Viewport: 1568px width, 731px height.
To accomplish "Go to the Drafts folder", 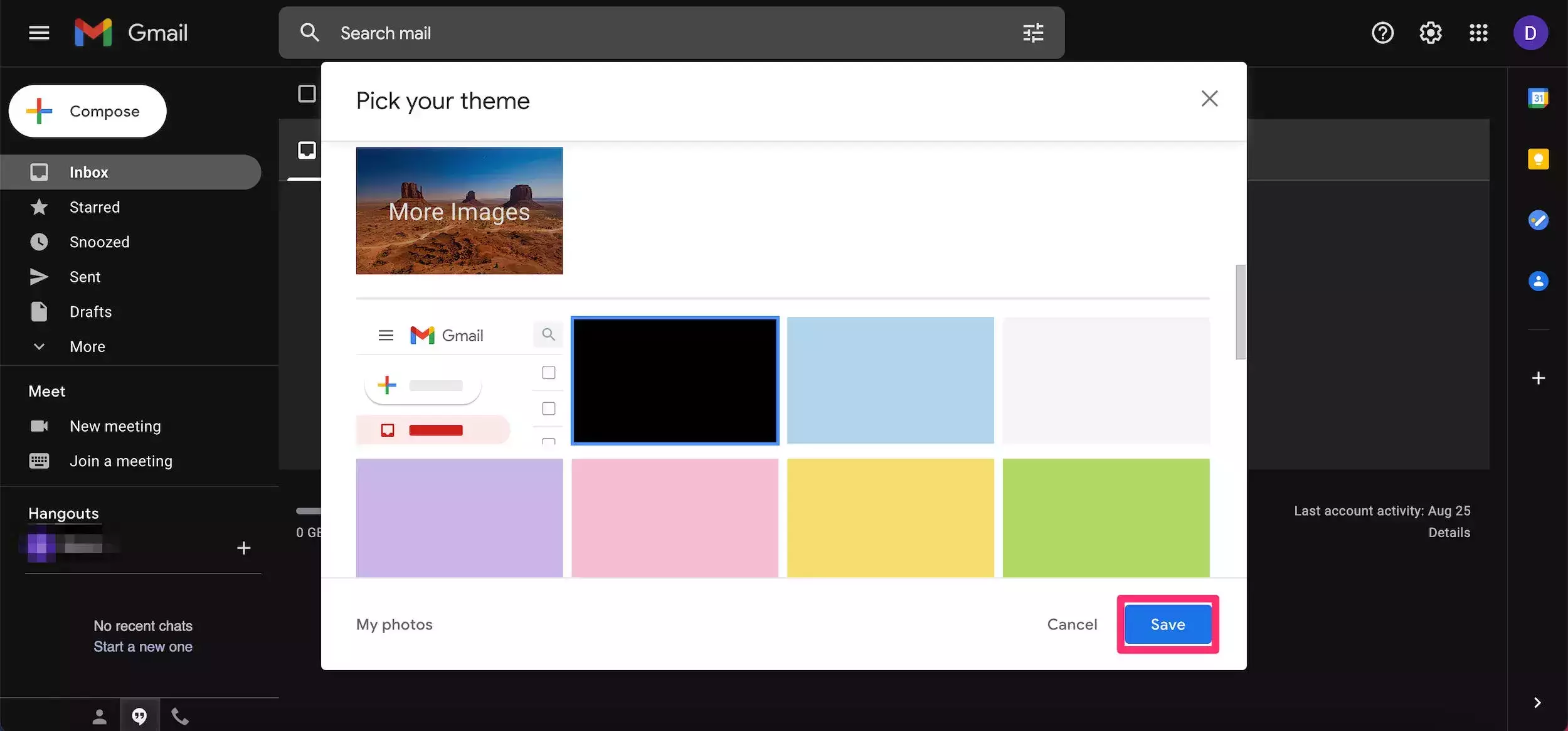I will pos(90,312).
